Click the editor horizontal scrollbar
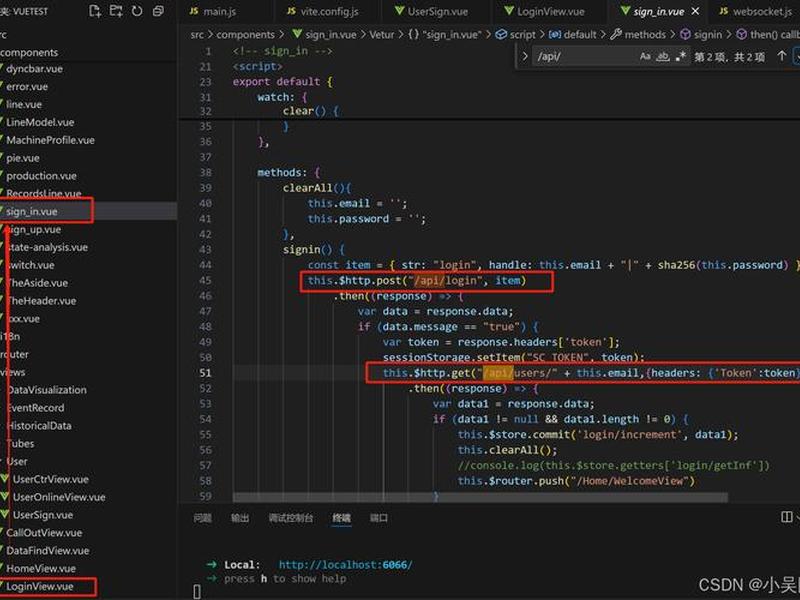The height and width of the screenshot is (600, 800). pyautogui.click(x=480, y=497)
